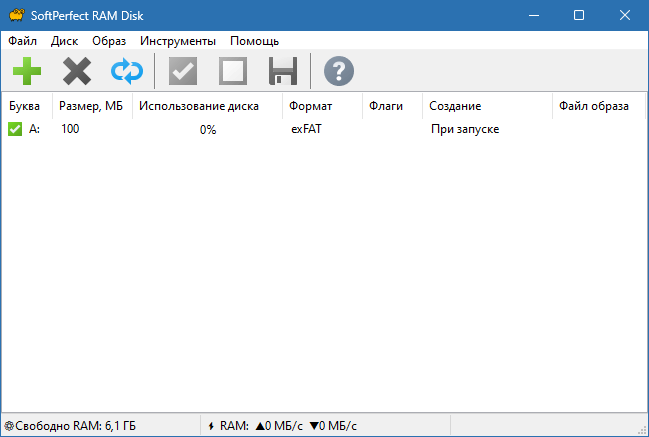
Task: Click the SoftPerfect RAM Disk title bar icon
Action: [x=17, y=15]
